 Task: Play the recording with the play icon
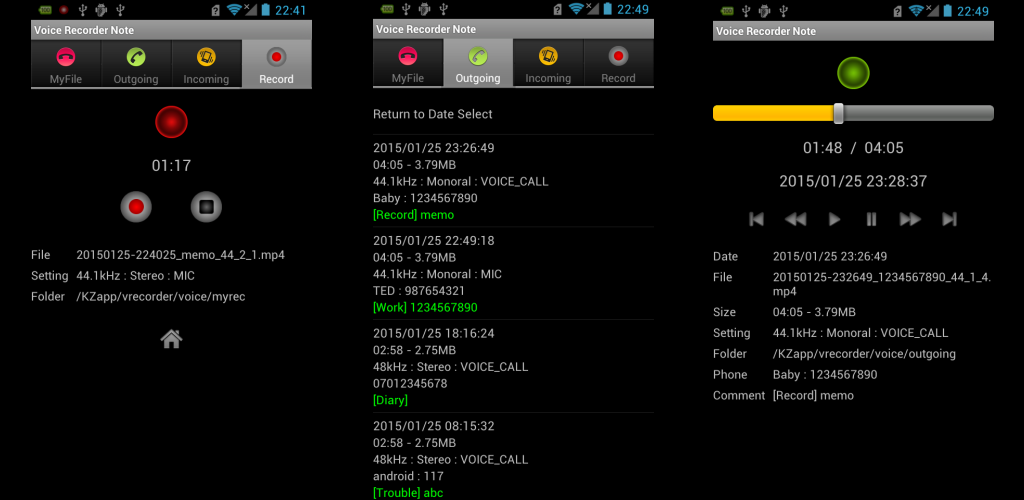click(834, 219)
